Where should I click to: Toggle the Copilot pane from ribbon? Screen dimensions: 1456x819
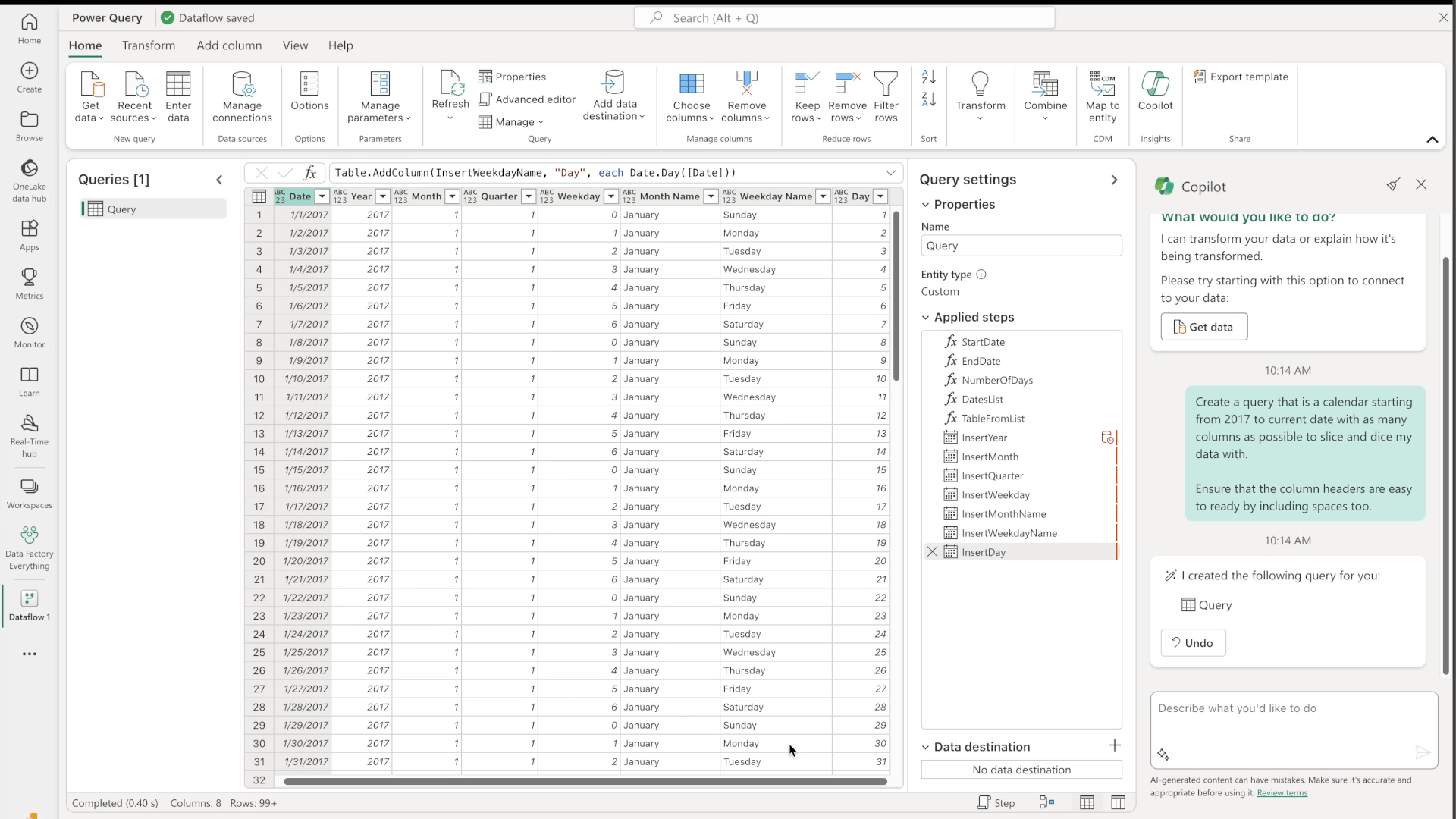coord(1155,91)
